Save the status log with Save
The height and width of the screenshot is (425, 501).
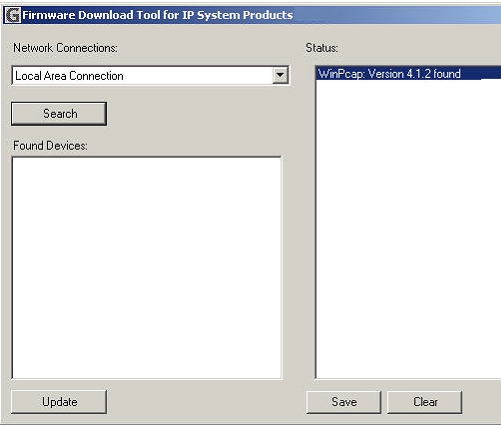coord(344,402)
